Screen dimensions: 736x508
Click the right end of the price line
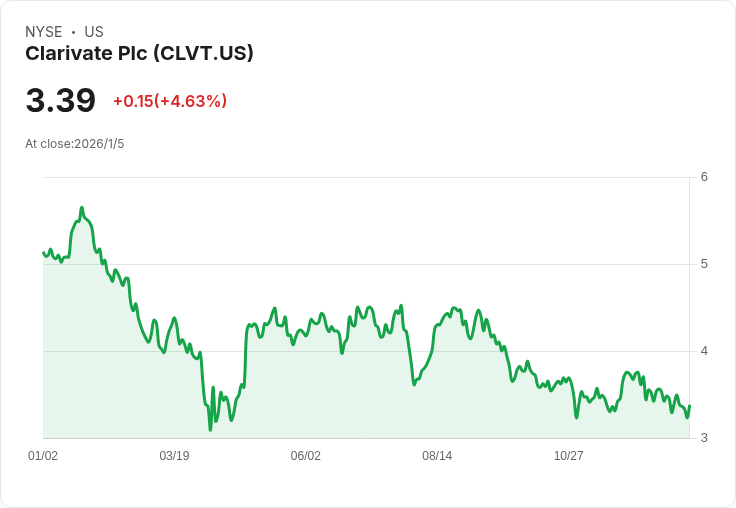point(690,406)
